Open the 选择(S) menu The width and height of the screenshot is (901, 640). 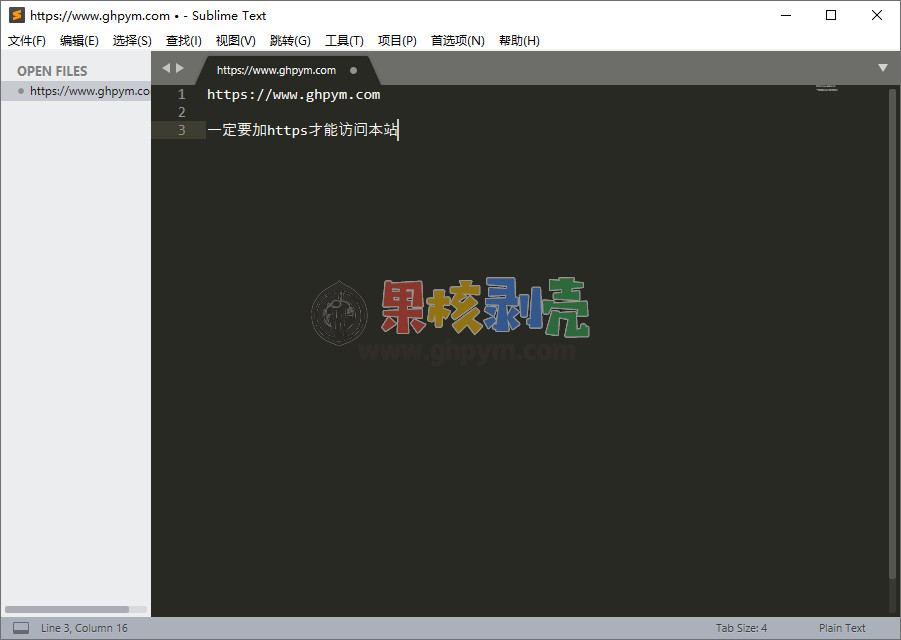(x=132, y=41)
